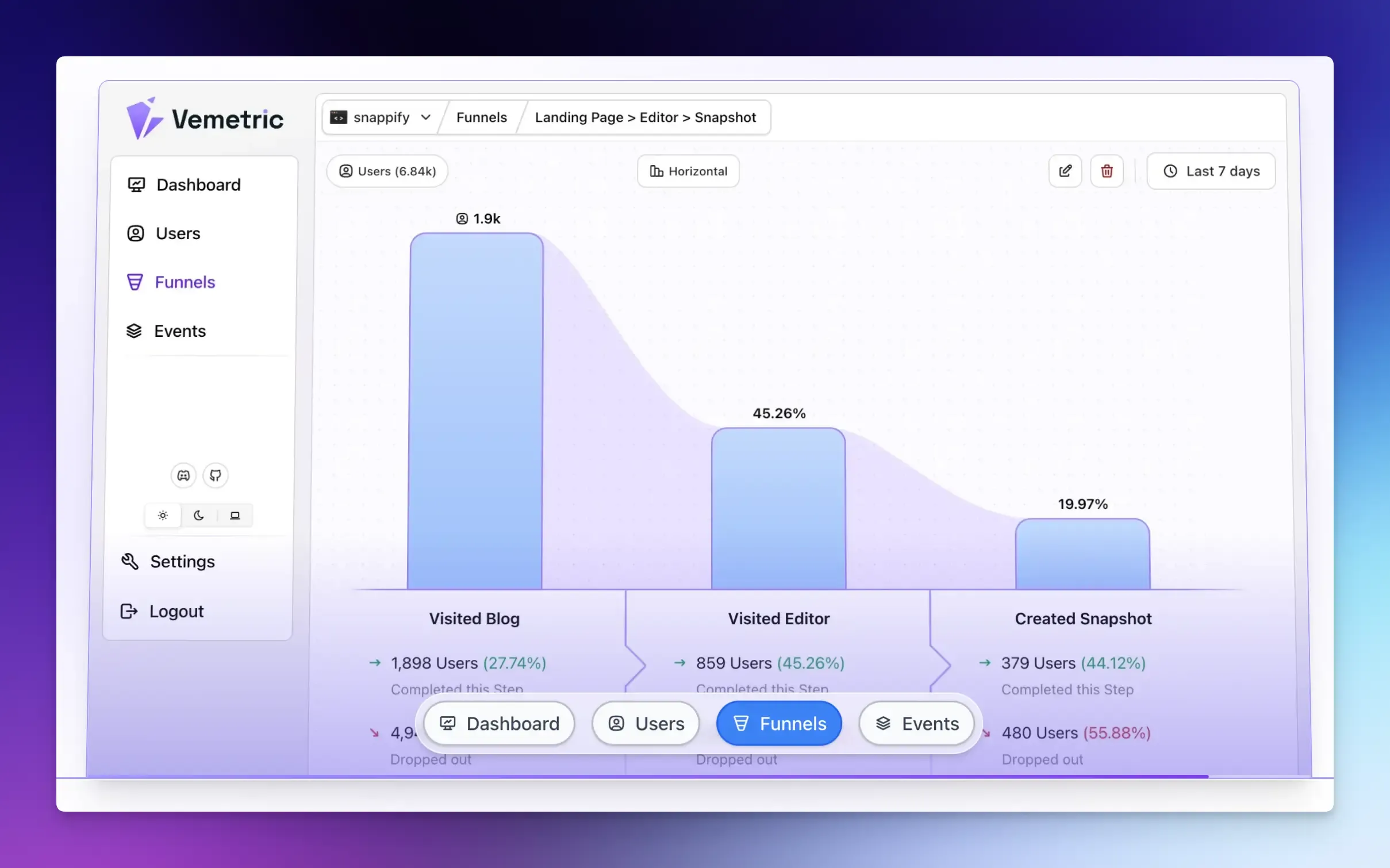Open the Users (6.84k) filter selector
The image size is (1390, 868).
pyautogui.click(x=387, y=171)
